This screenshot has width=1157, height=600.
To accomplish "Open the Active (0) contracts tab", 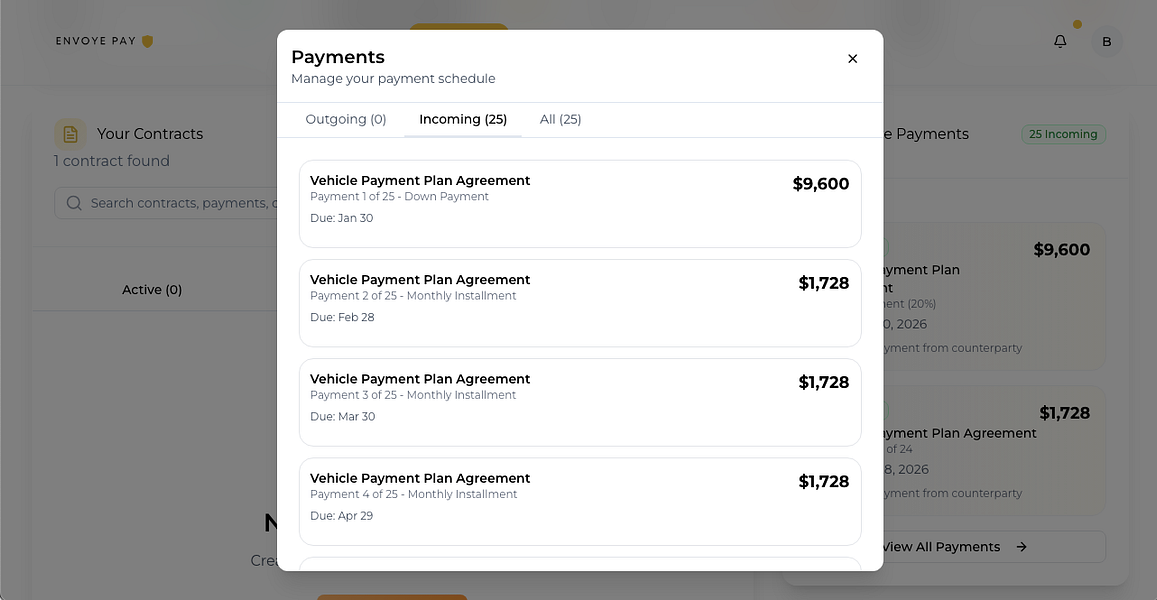I will coord(151,289).
